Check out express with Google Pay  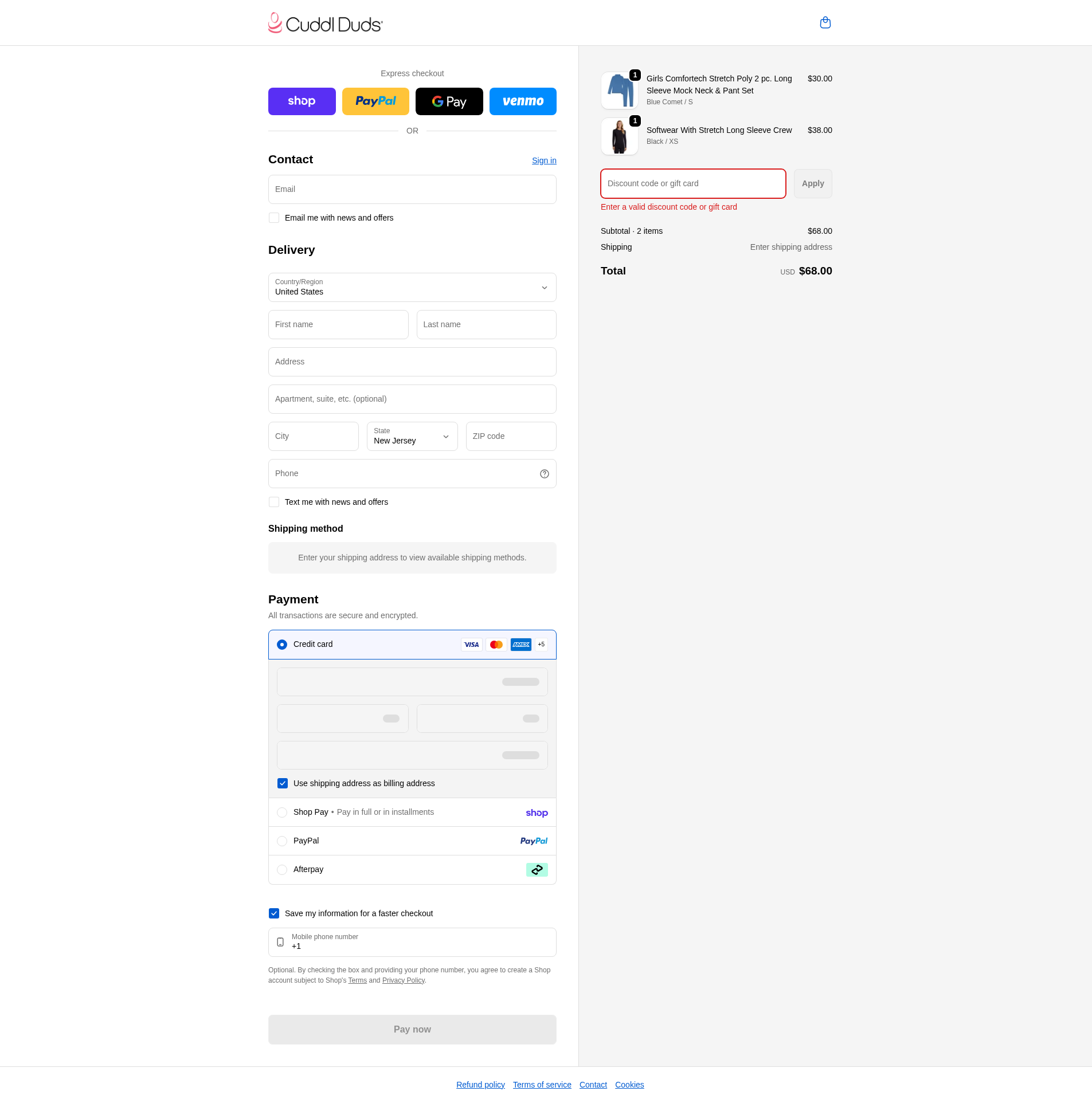(x=449, y=101)
